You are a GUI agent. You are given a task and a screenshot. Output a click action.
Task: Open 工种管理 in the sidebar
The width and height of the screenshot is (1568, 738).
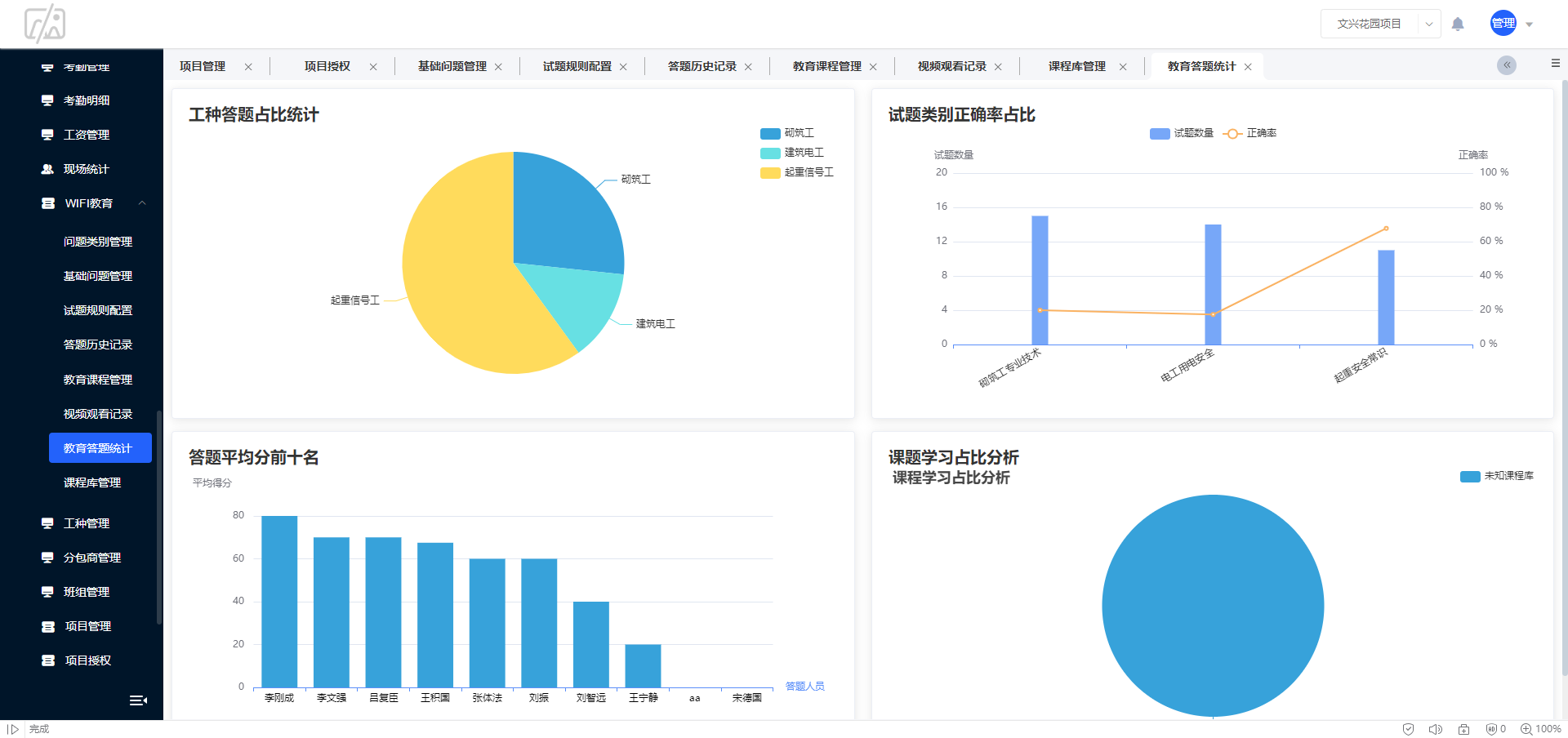86,523
